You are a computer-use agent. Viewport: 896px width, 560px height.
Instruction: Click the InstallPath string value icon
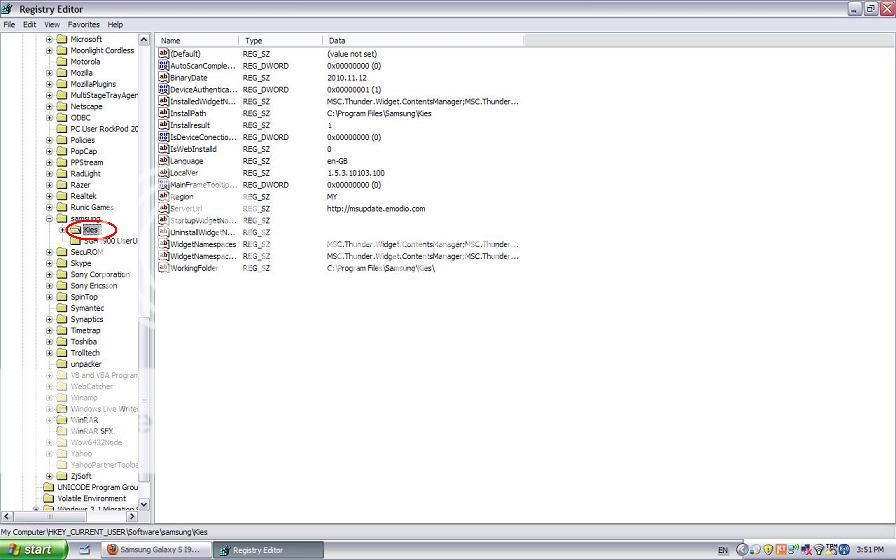164,113
